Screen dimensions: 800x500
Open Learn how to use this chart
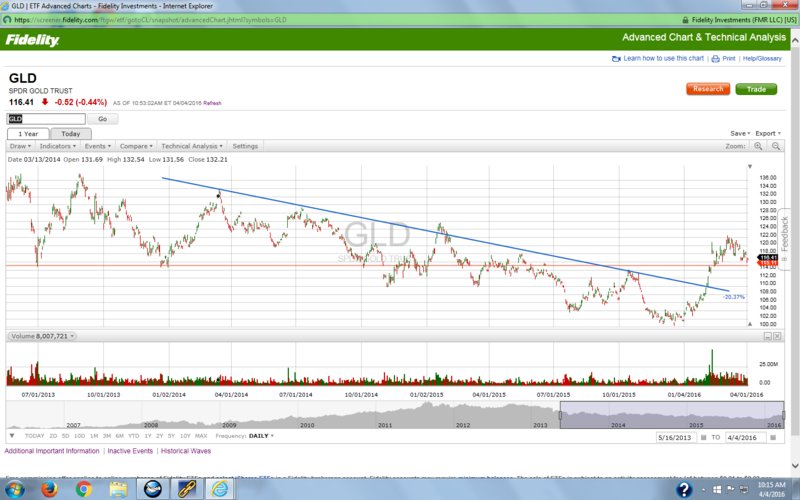pos(663,59)
